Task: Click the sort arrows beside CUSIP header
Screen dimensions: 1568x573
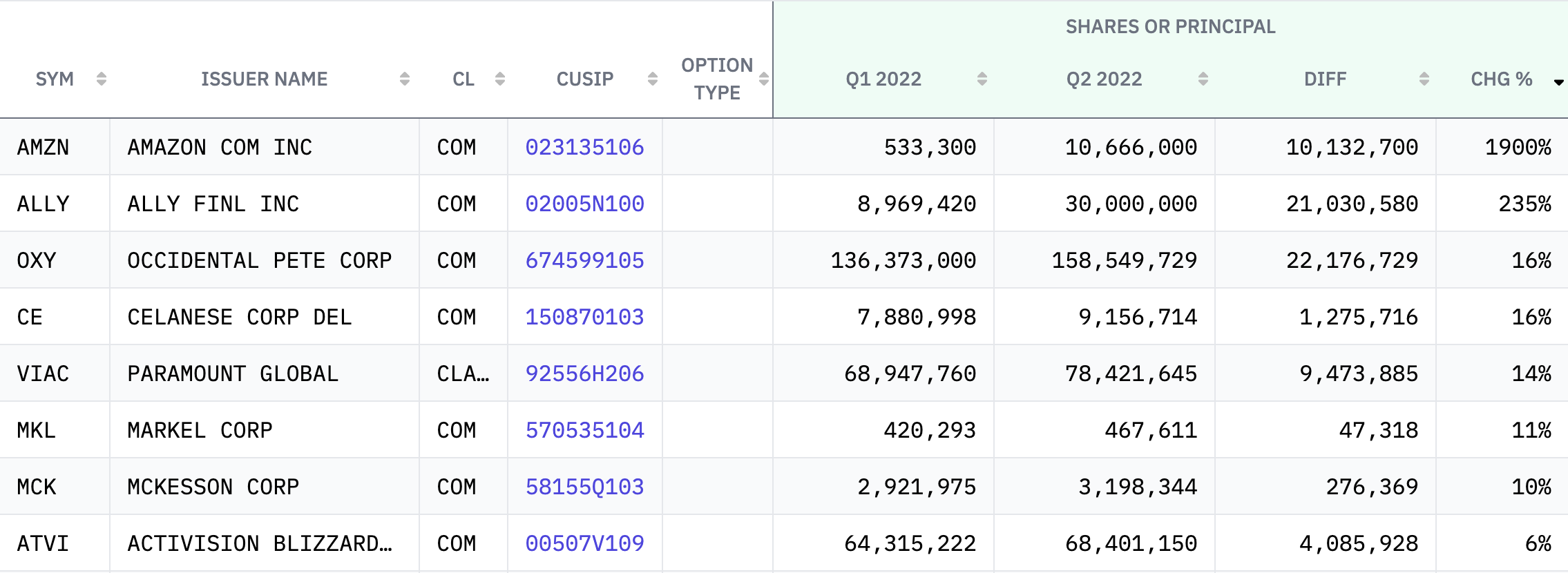Action: click(653, 79)
